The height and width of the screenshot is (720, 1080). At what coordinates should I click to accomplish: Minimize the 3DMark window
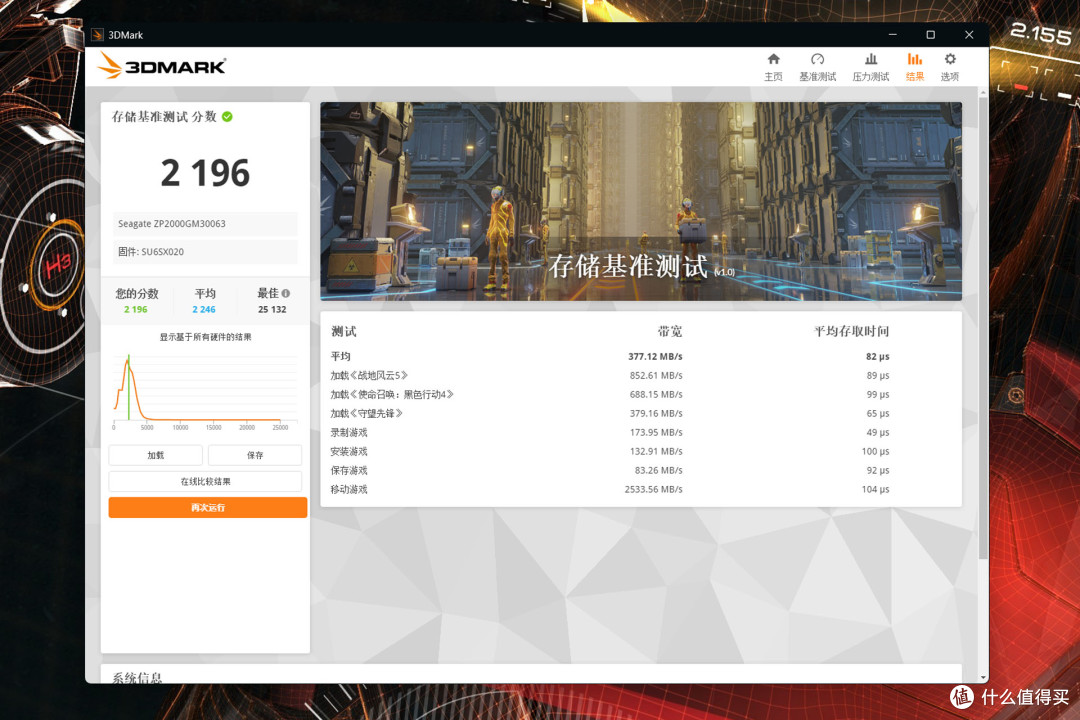click(x=893, y=34)
